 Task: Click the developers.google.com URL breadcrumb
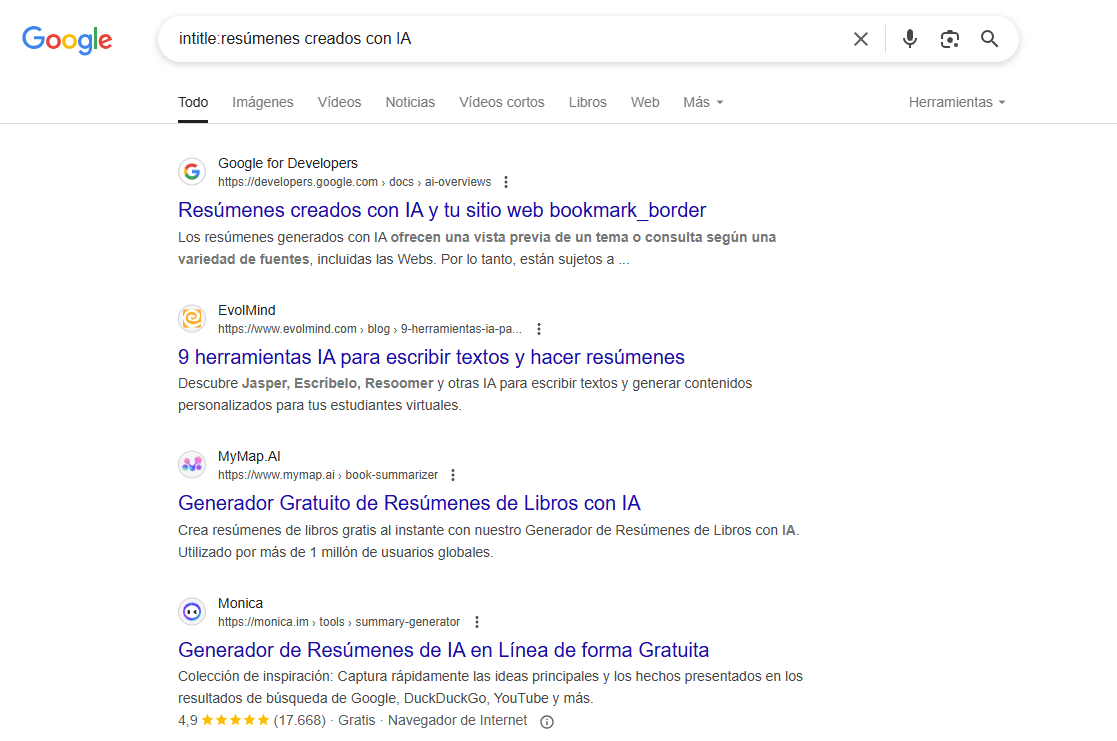354,182
